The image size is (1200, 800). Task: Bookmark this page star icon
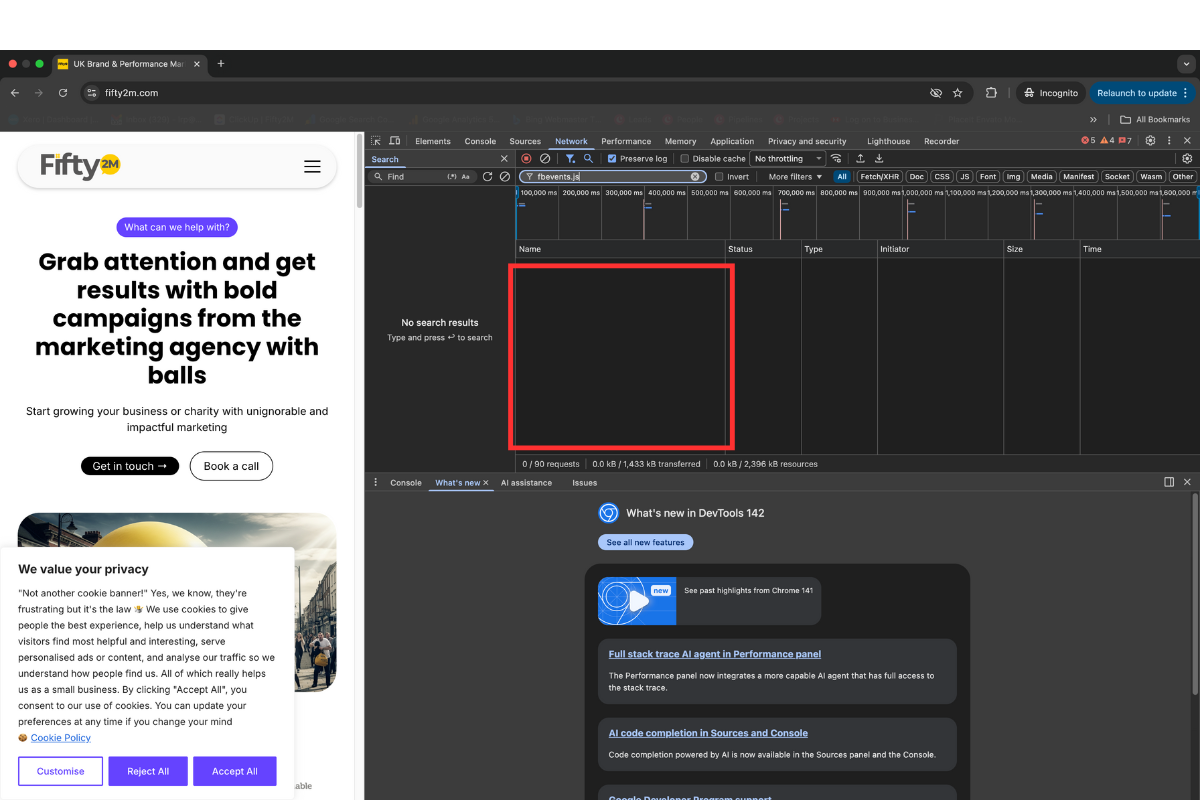(957, 93)
